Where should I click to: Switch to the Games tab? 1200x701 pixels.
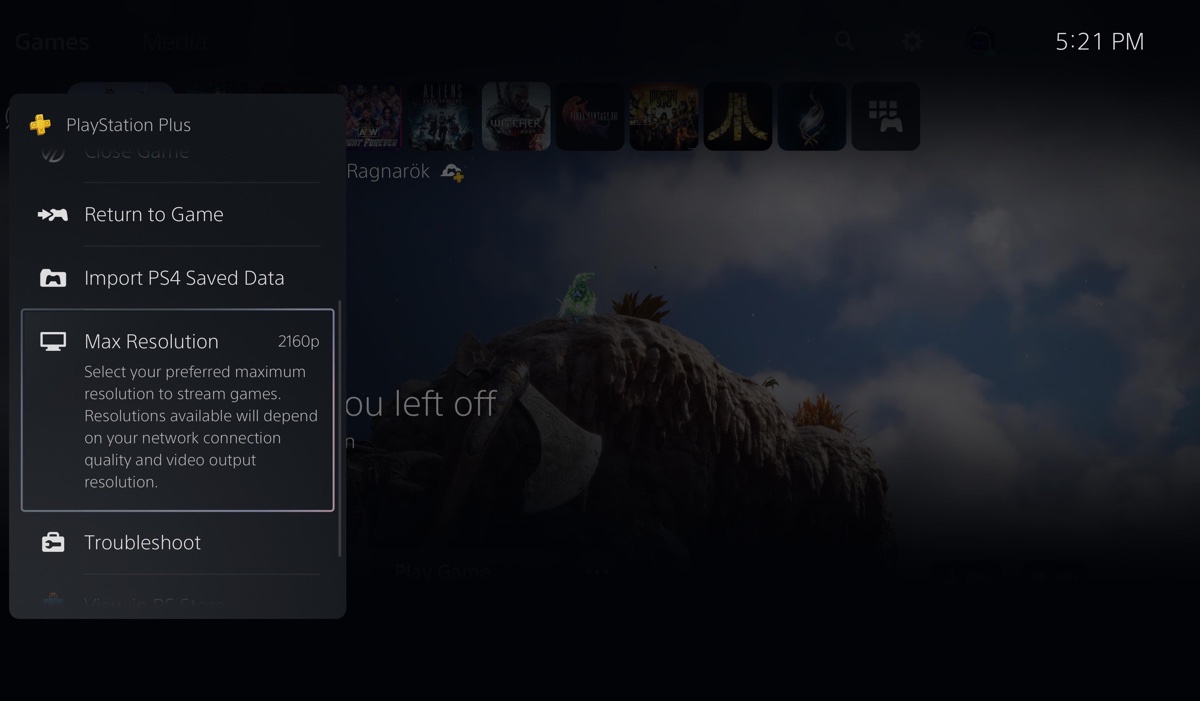pos(52,42)
